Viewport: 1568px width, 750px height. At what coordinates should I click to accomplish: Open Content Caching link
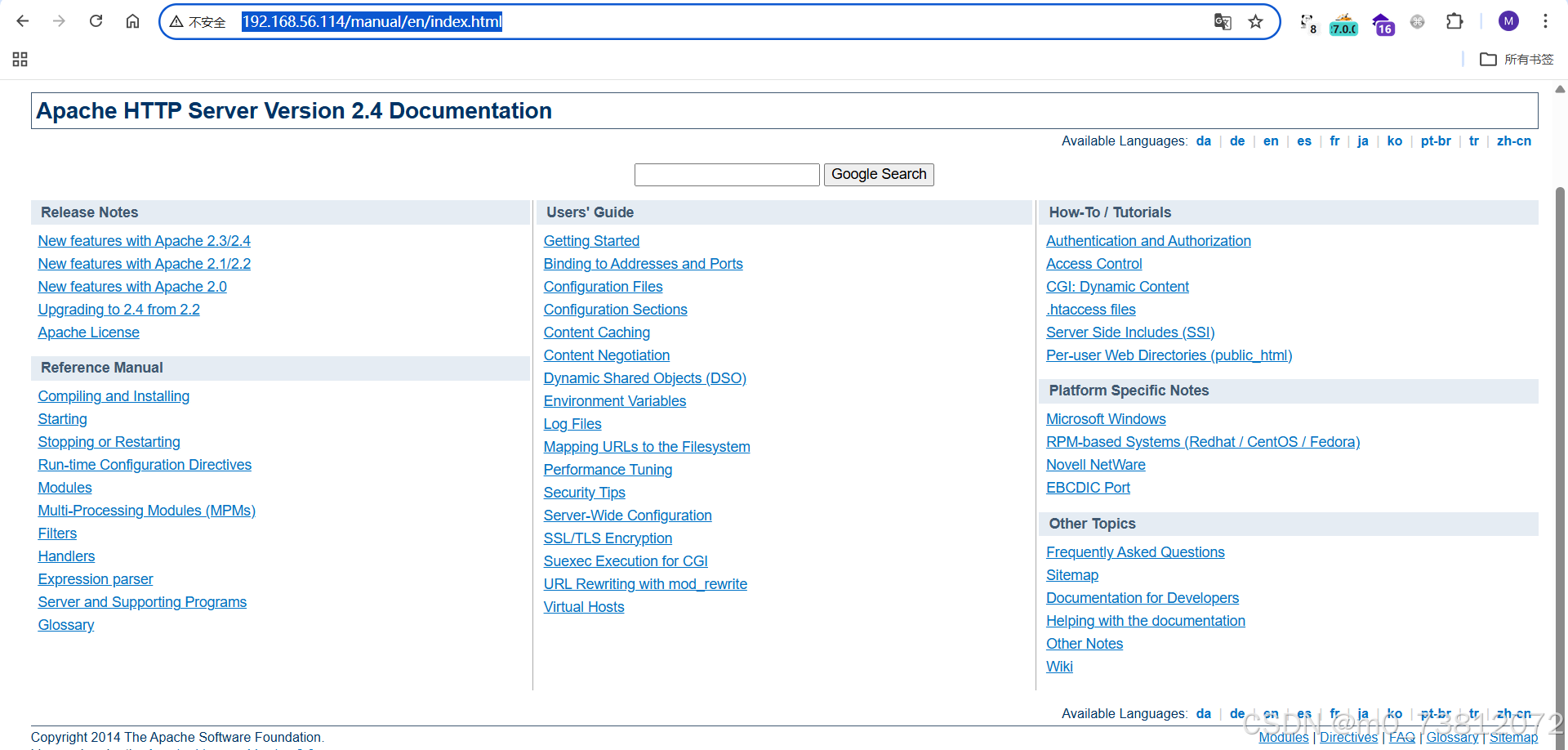[597, 333]
